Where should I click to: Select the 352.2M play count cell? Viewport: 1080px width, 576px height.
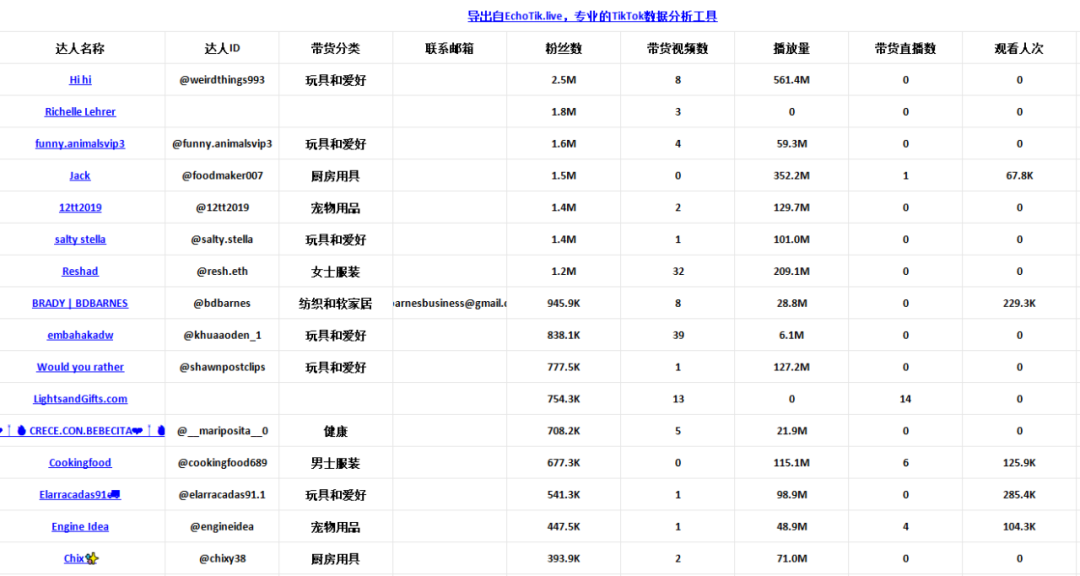(791, 176)
